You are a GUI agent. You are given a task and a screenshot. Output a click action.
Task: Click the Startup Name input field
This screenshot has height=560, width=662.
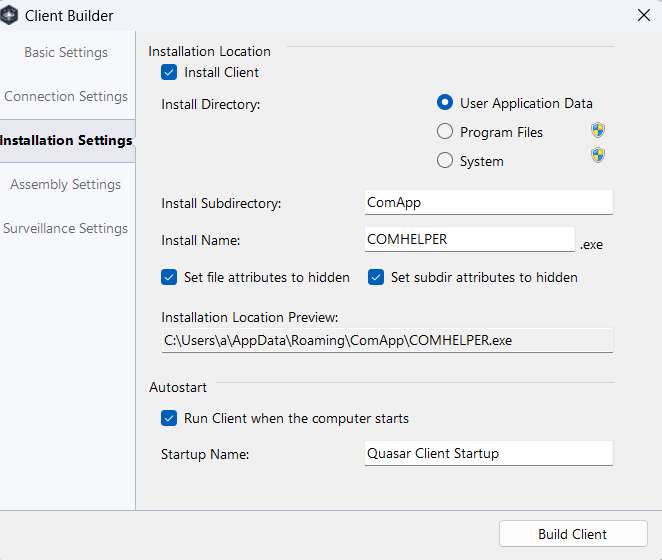click(x=488, y=454)
